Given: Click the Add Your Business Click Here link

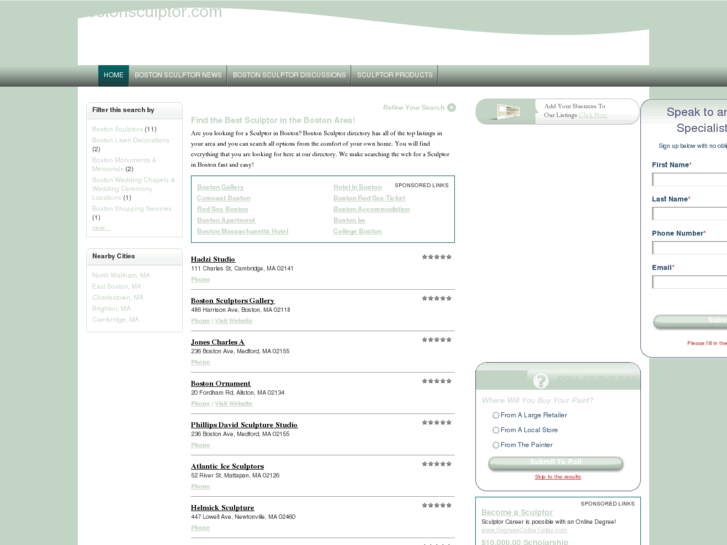Looking at the screenshot, I should 593,115.
